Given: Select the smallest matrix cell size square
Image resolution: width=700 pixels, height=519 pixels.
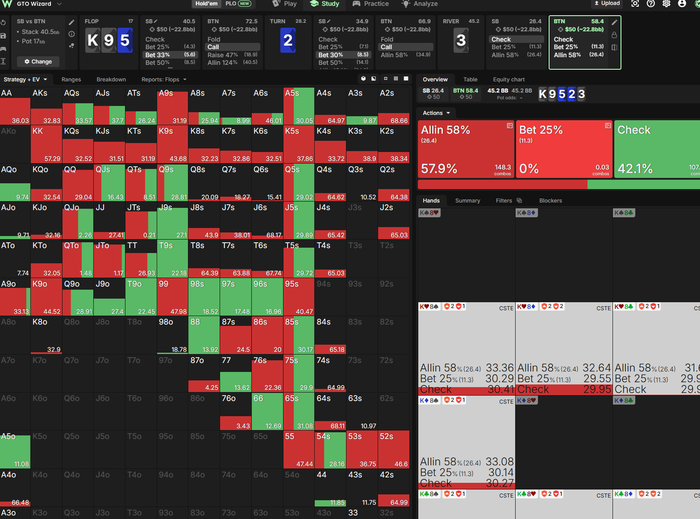Looking at the screenshot, I should (385, 79).
